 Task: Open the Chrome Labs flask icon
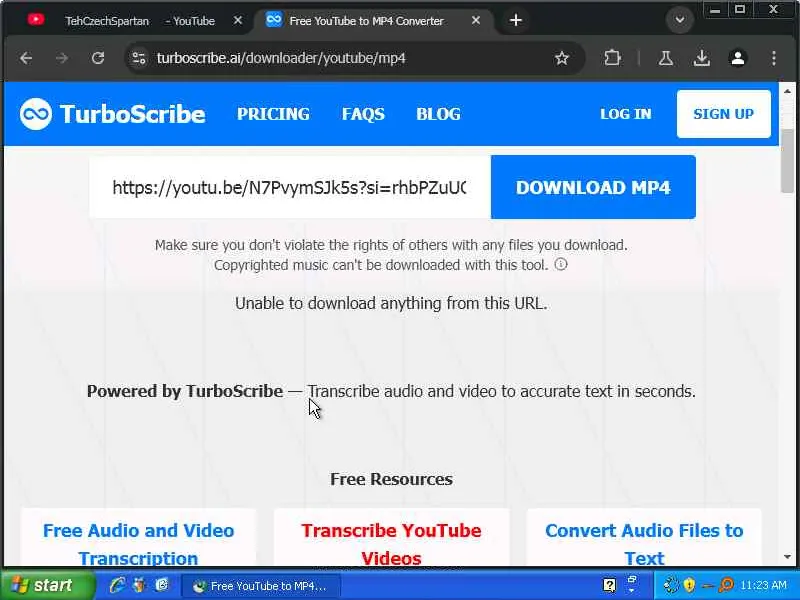point(665,58)
